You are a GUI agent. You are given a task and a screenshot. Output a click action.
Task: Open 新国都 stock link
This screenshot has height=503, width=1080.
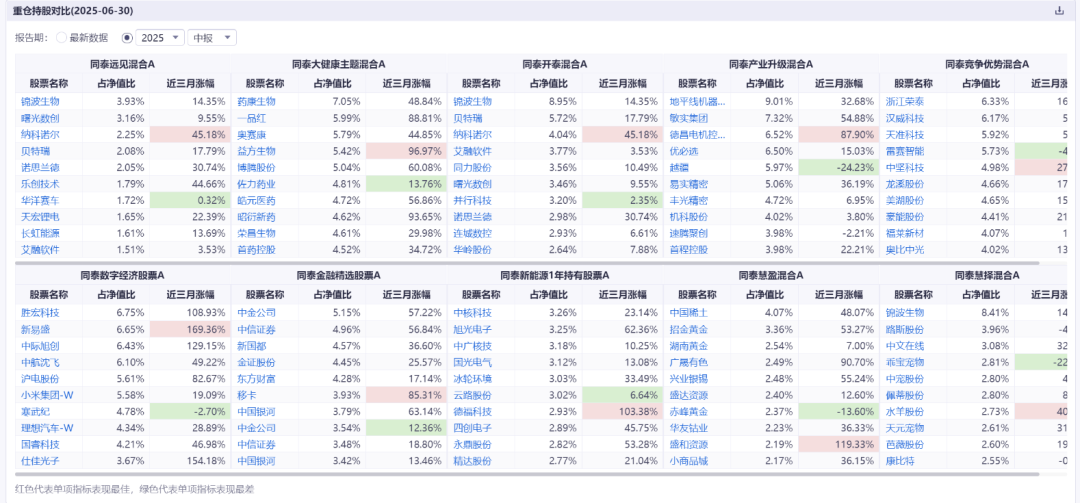(x=251, y=346)
